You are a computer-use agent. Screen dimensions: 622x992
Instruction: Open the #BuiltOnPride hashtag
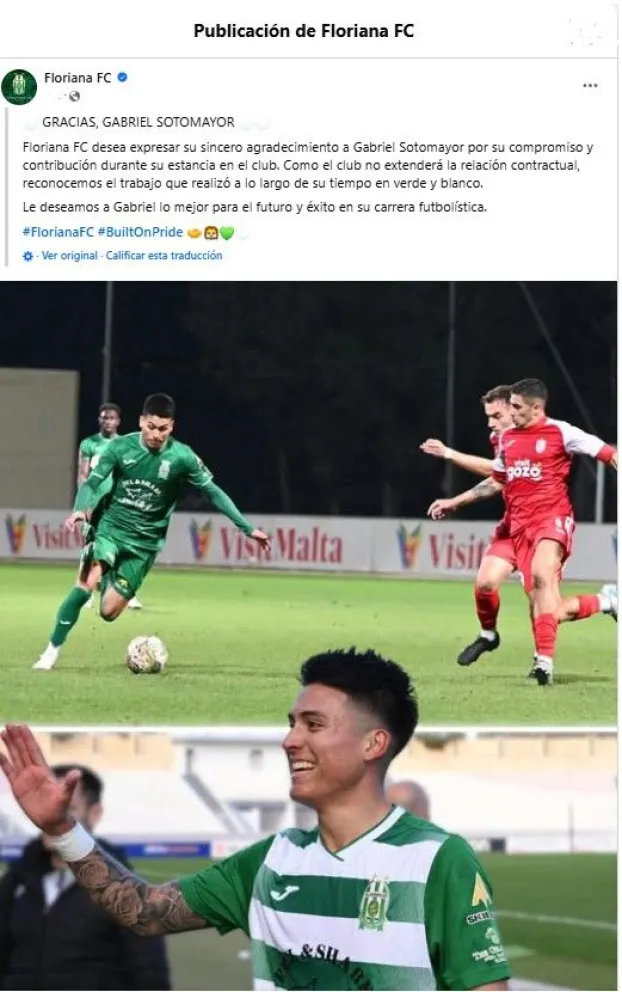click(x=140, y=232)
